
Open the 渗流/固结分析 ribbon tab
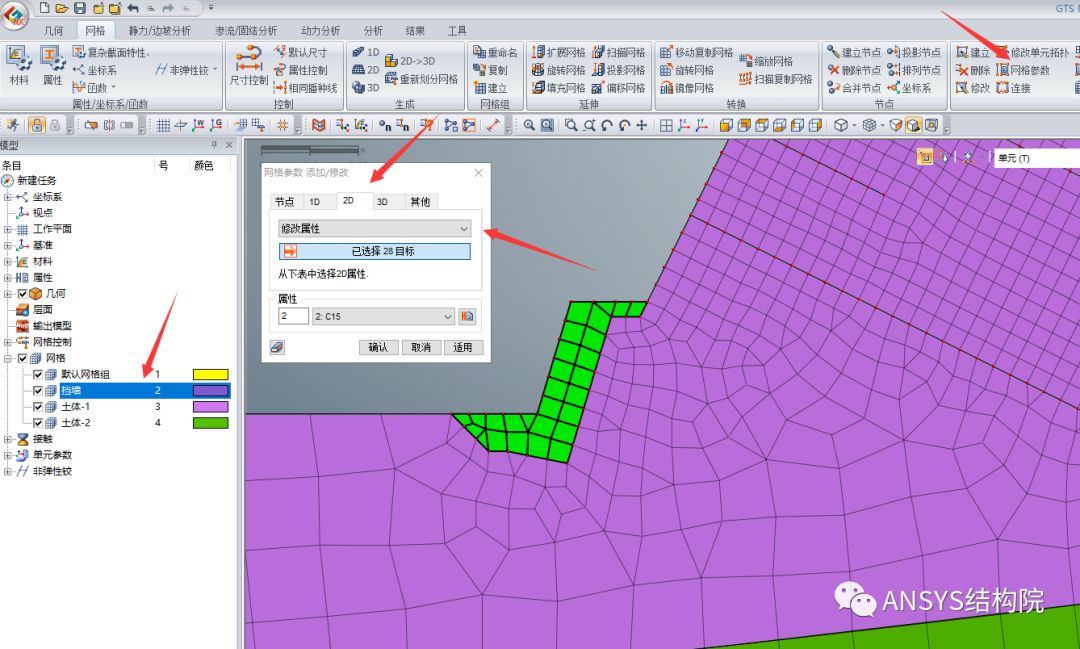coord(246,30)
